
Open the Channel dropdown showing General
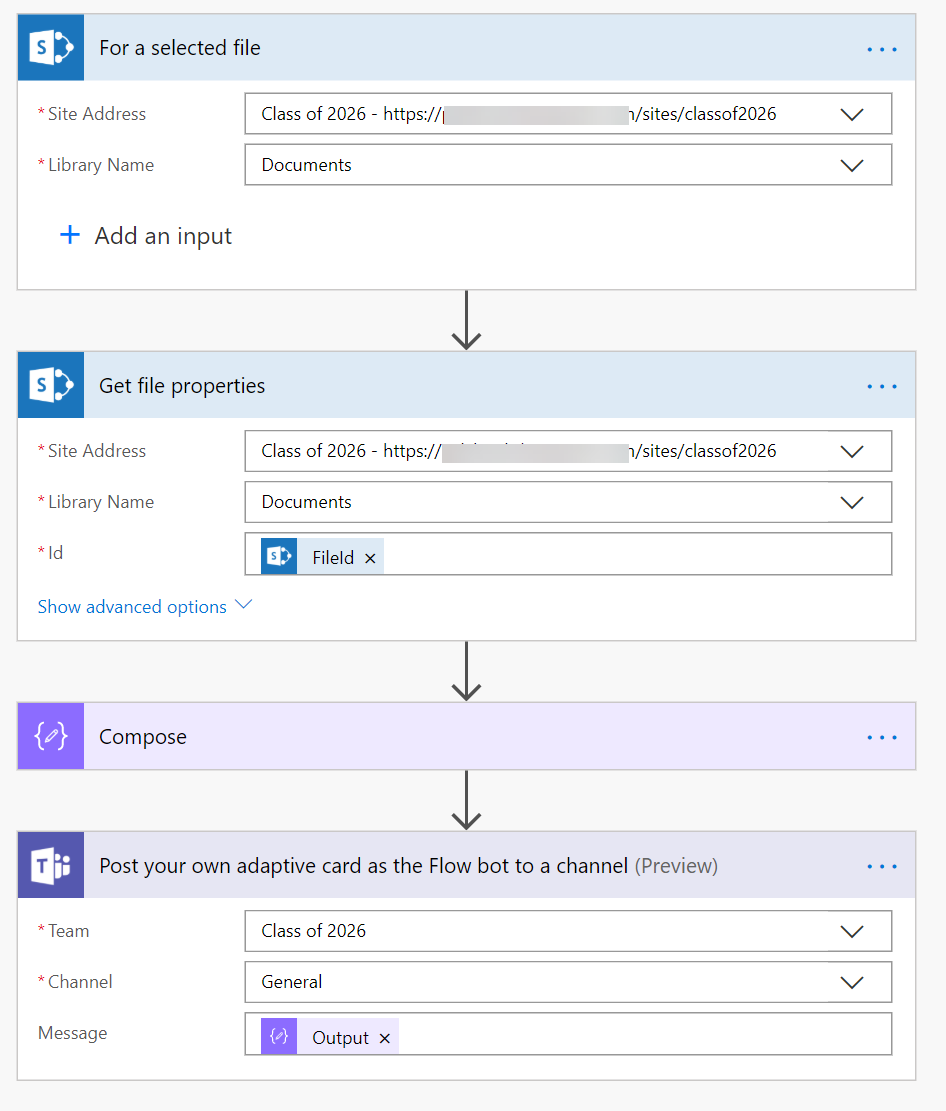853,981
